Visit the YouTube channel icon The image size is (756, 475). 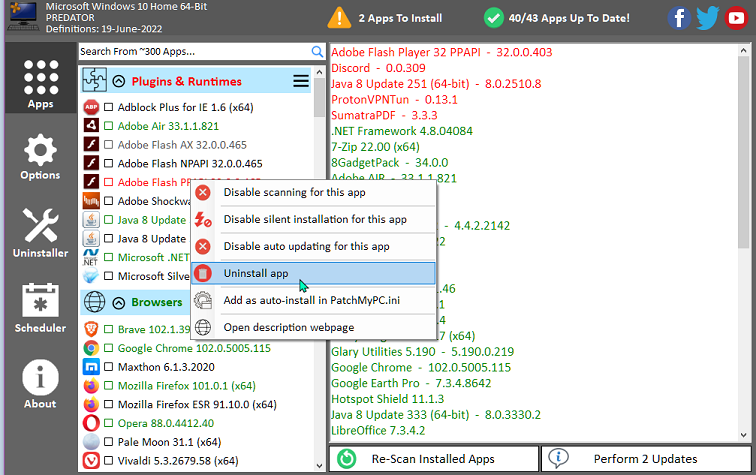736,18
